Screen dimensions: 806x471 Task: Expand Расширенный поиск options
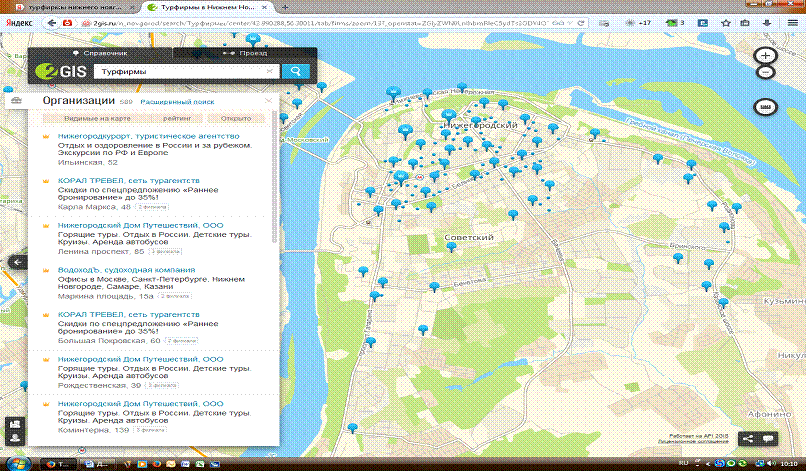coord(177,102)
